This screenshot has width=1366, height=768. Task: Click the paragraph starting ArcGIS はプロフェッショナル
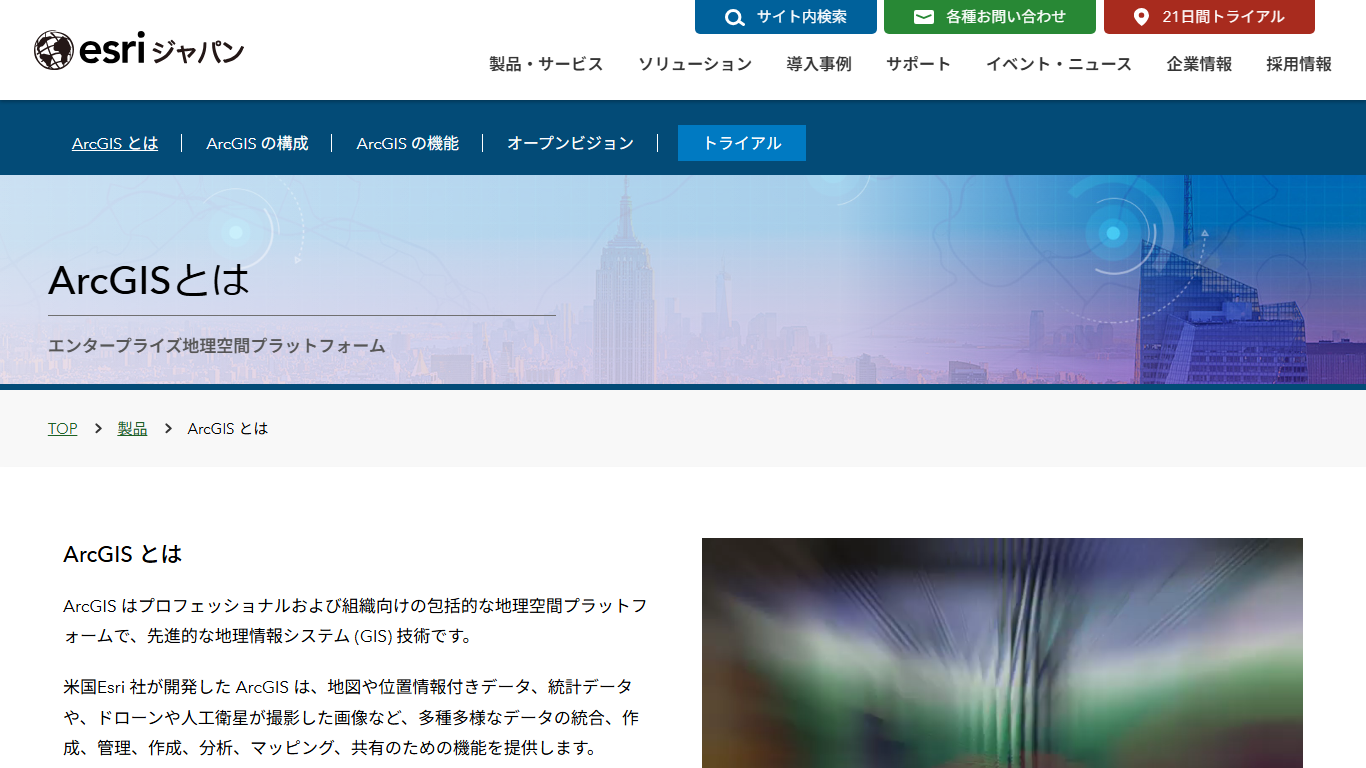tap(356, 621)
